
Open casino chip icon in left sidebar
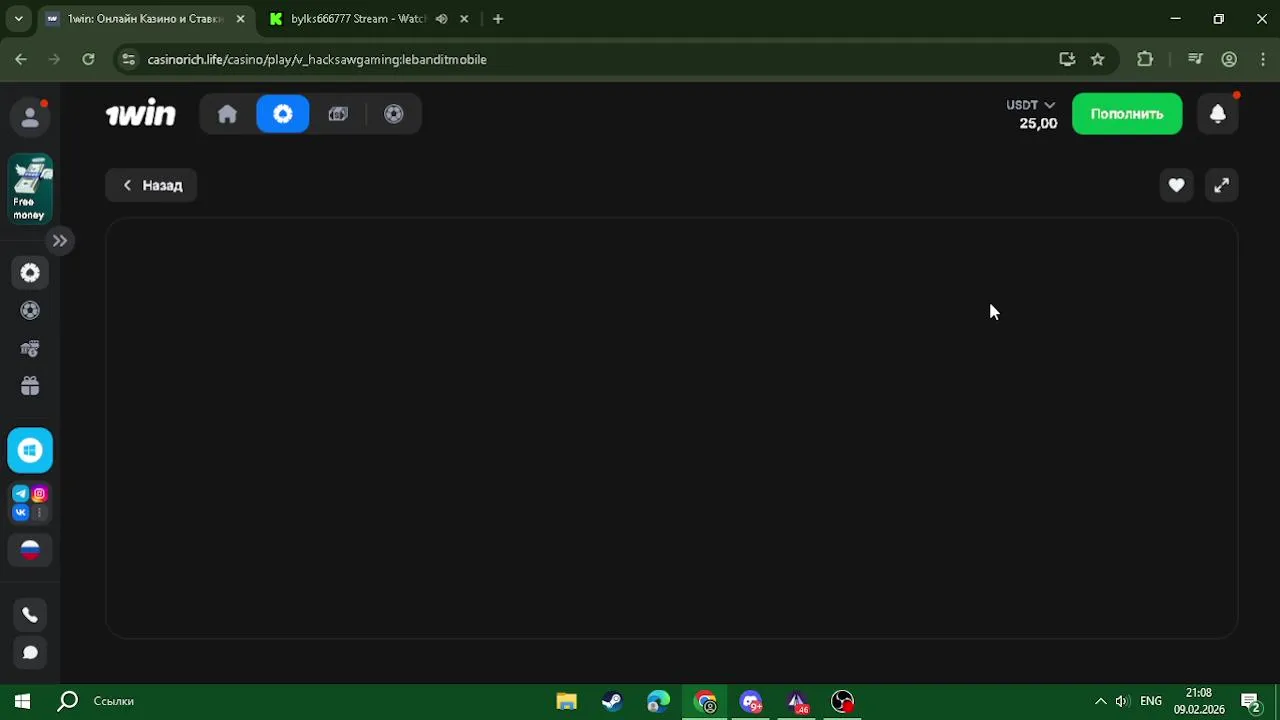click(x=30, y=273)
